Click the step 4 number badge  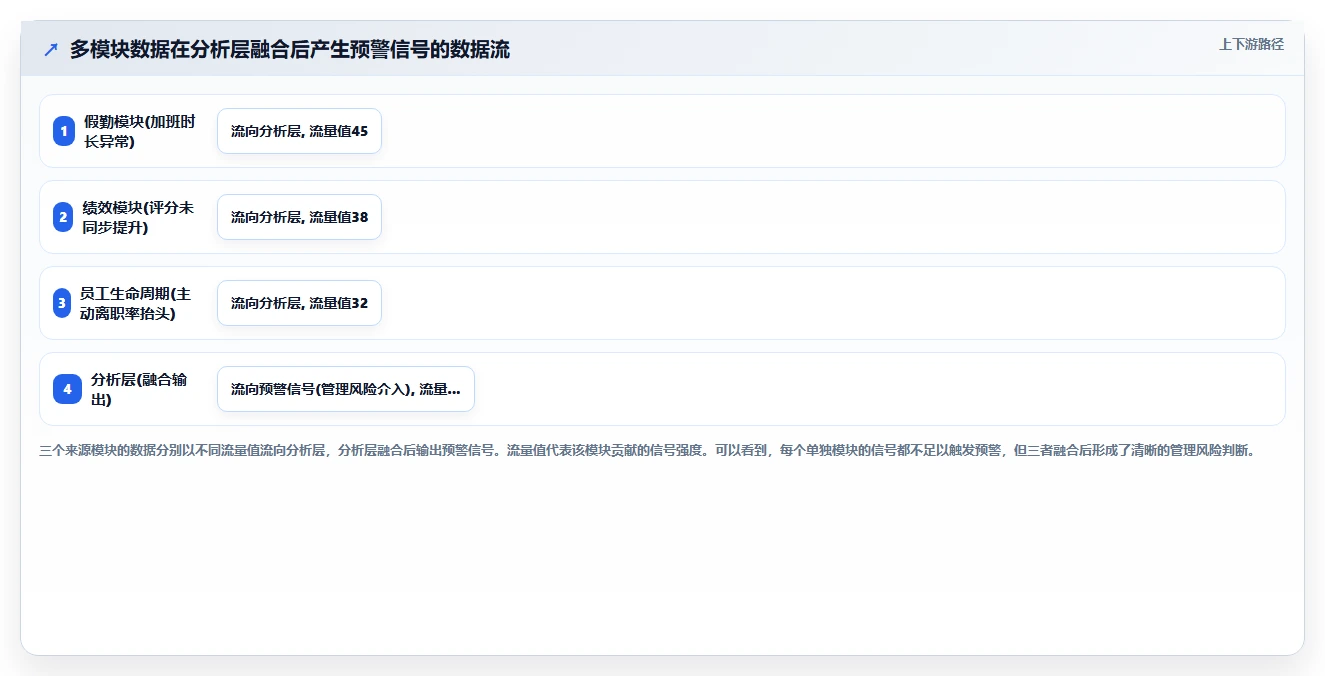coord(67,389)
